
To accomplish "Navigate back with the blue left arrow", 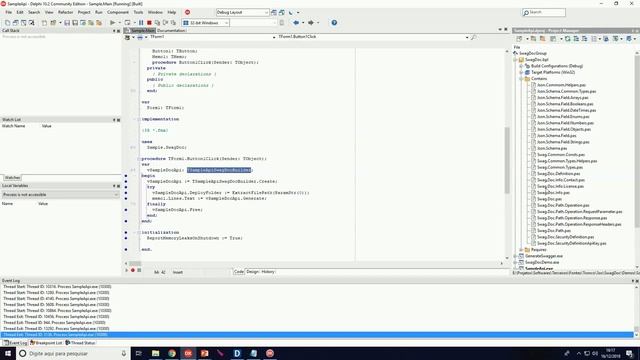I will 296,23.
